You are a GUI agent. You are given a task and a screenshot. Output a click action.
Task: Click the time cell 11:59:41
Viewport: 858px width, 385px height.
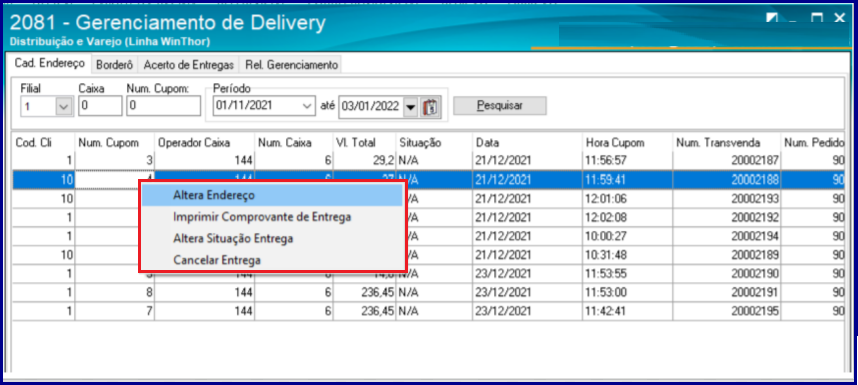(x=628, y=180)
